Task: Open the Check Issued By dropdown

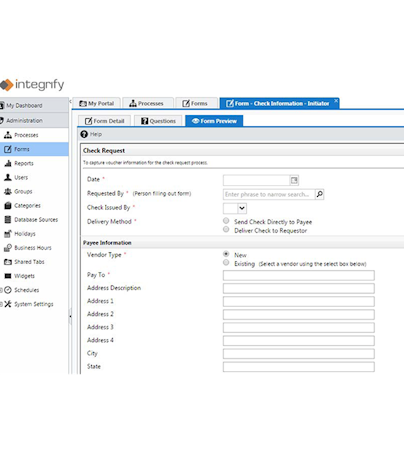Action: coord(235,208)
